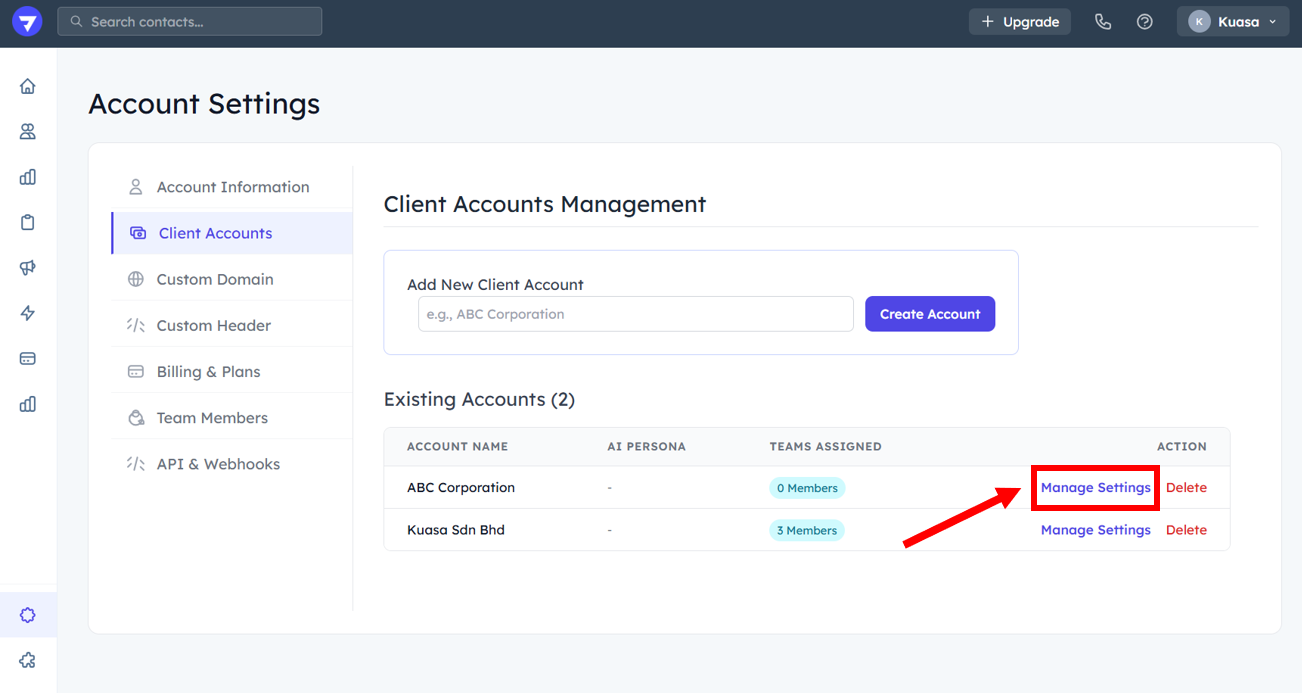Open contacts via the people sidebar icon
The height and width of the screenshot is (693, 1302).
pyautogui.click(x=28, y=131)
